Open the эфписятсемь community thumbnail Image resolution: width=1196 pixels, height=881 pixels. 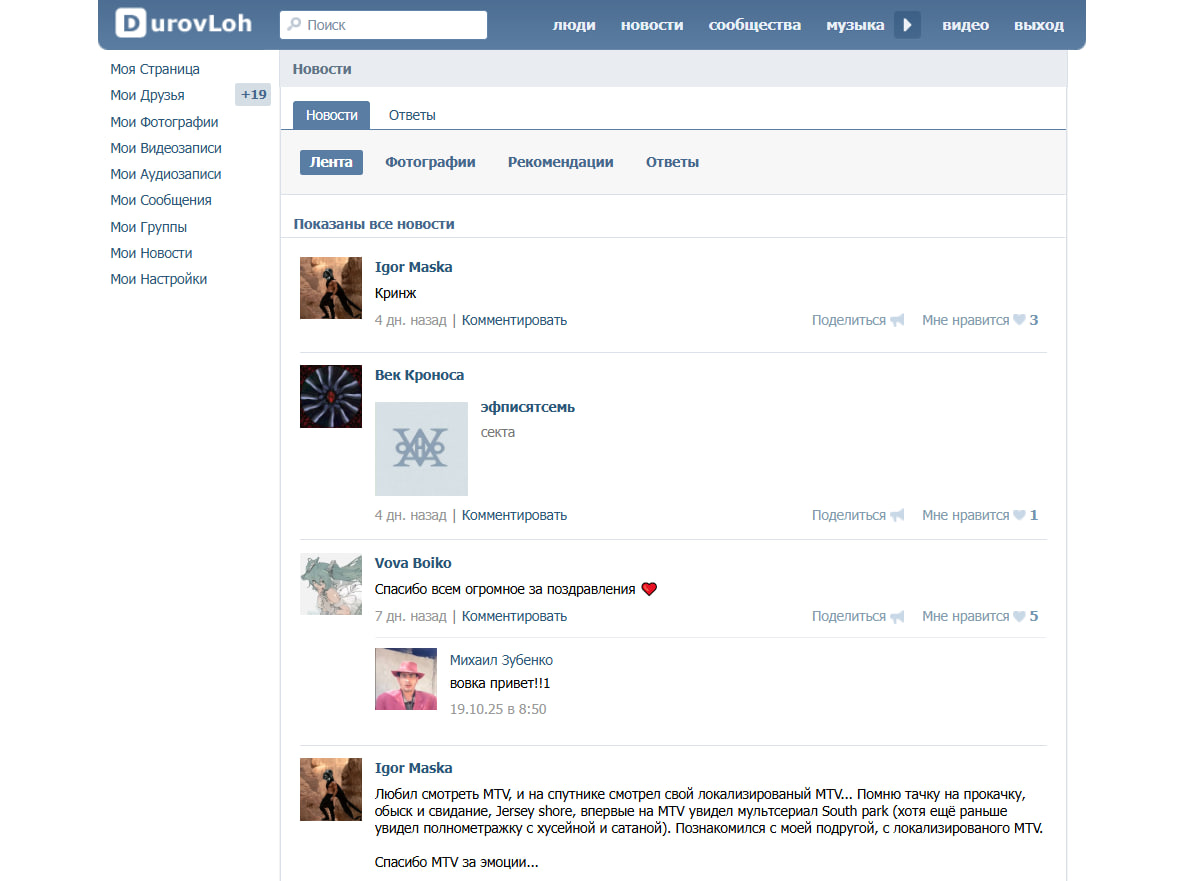(421, 449)
